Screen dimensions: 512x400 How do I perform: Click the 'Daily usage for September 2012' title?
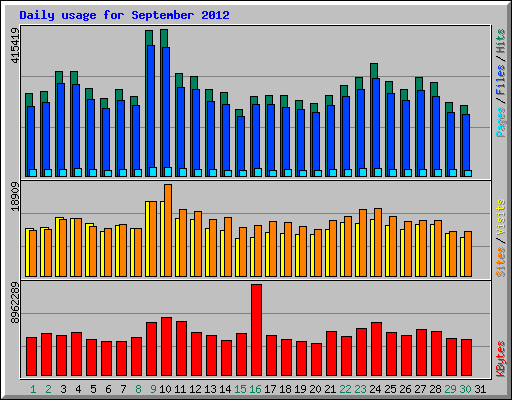point(124,15)
